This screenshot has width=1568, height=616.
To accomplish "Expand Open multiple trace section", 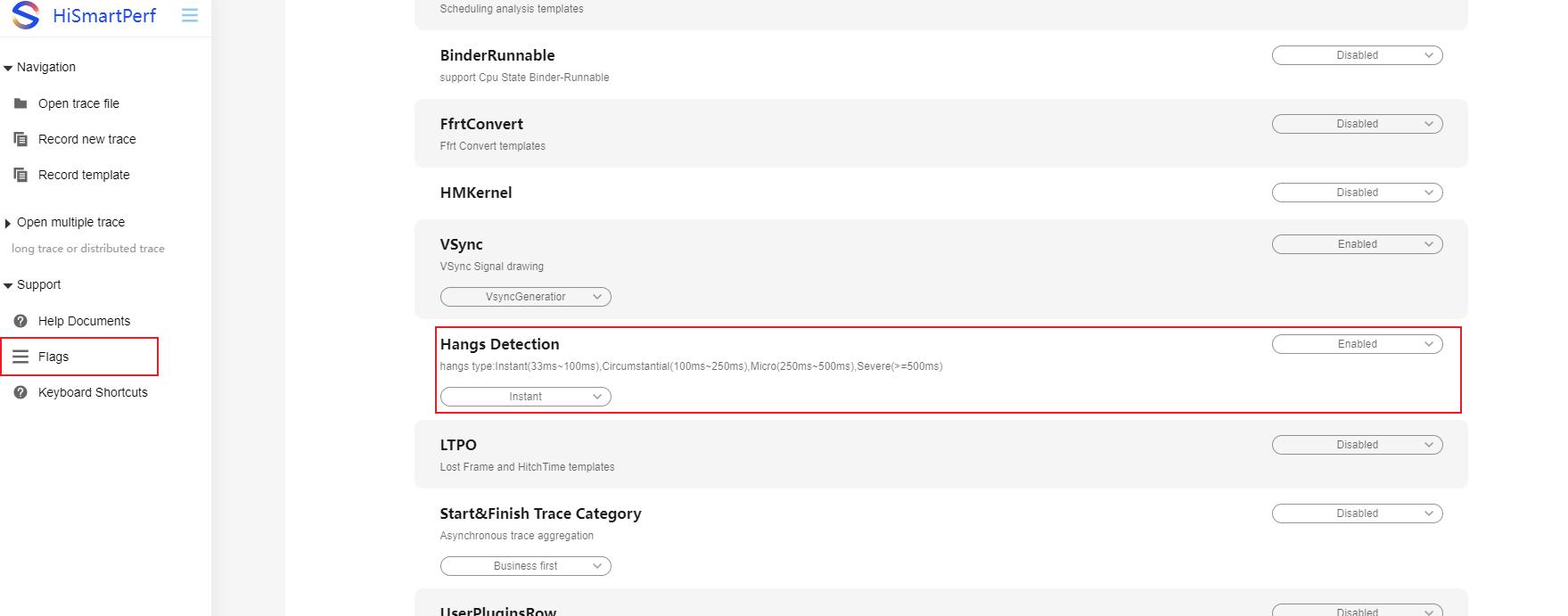I will pyautogui.click(x=8, y=223).
